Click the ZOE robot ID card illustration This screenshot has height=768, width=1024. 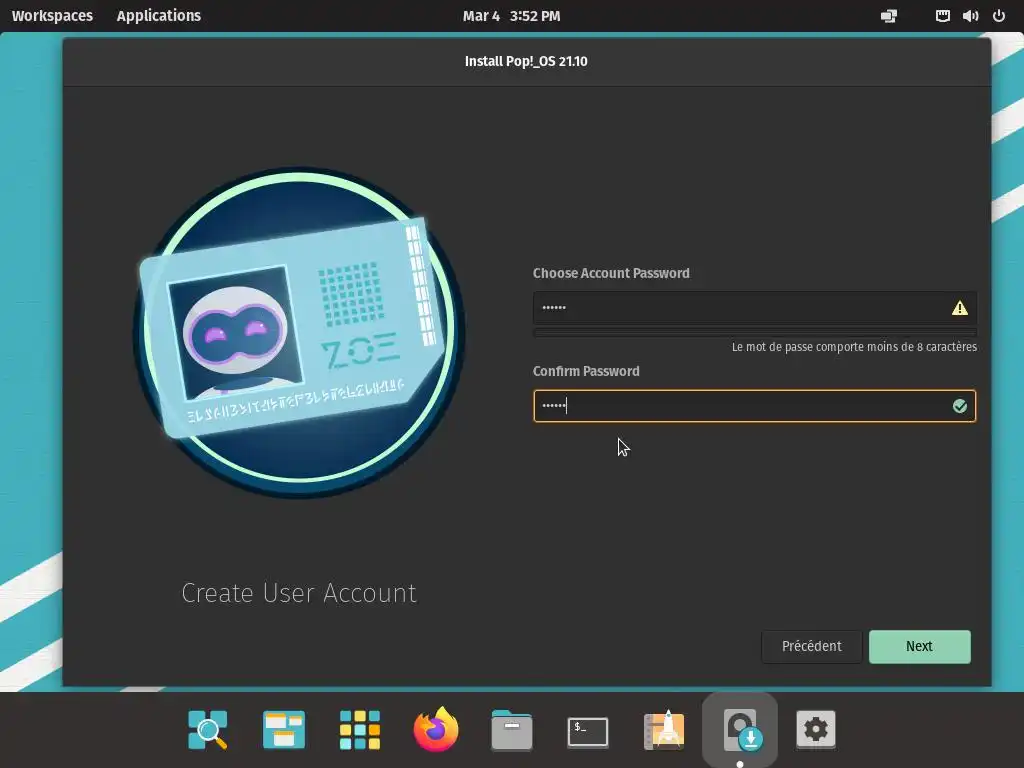(299, 332)
